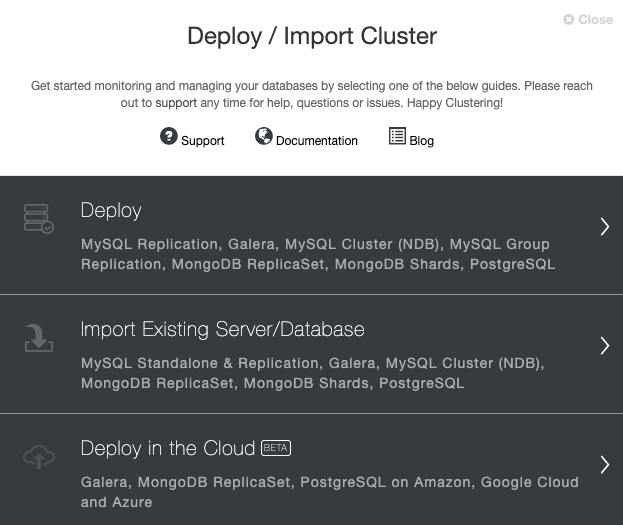Click the Support question mark icon
This screenshot has width=623, height=525.
[x=168, y=136]
